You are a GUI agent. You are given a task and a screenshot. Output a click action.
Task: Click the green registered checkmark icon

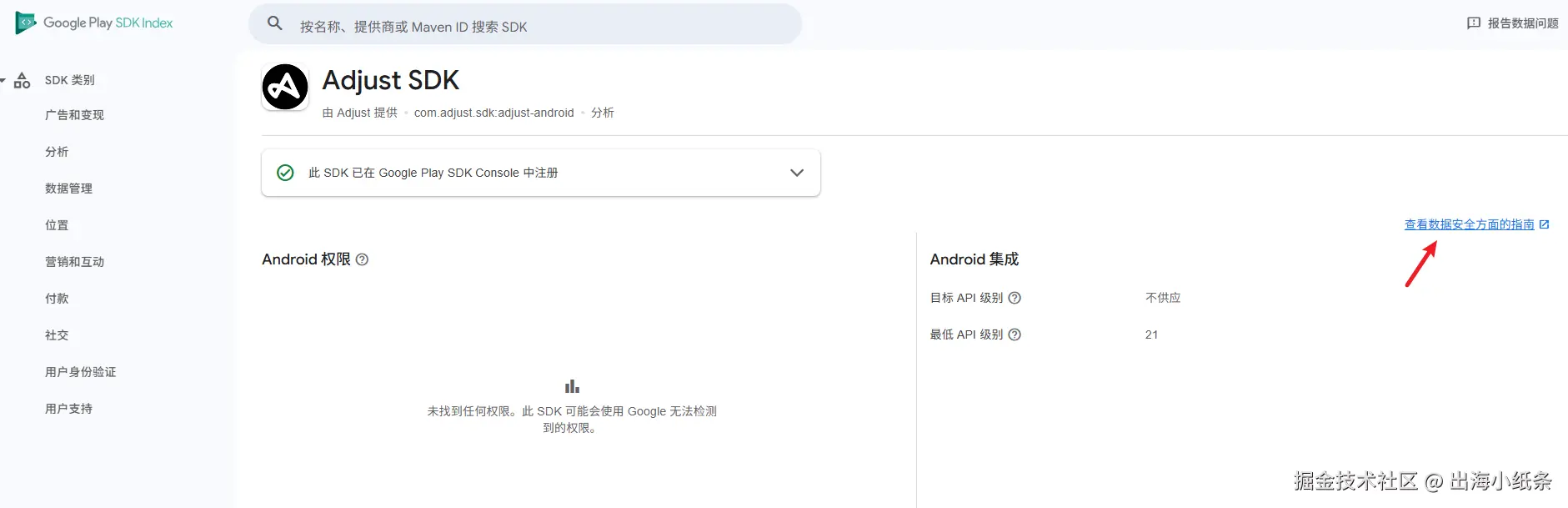285,173
